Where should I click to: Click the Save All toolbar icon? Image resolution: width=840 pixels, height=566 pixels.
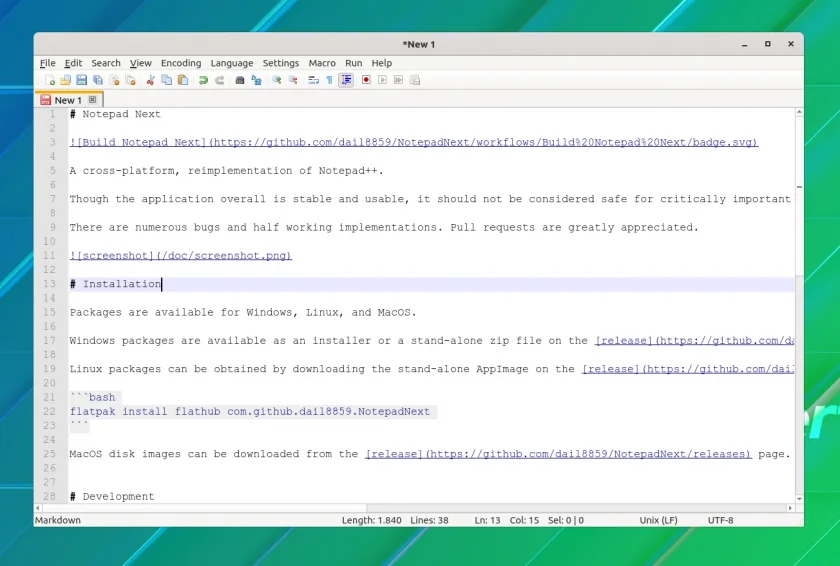98,80
